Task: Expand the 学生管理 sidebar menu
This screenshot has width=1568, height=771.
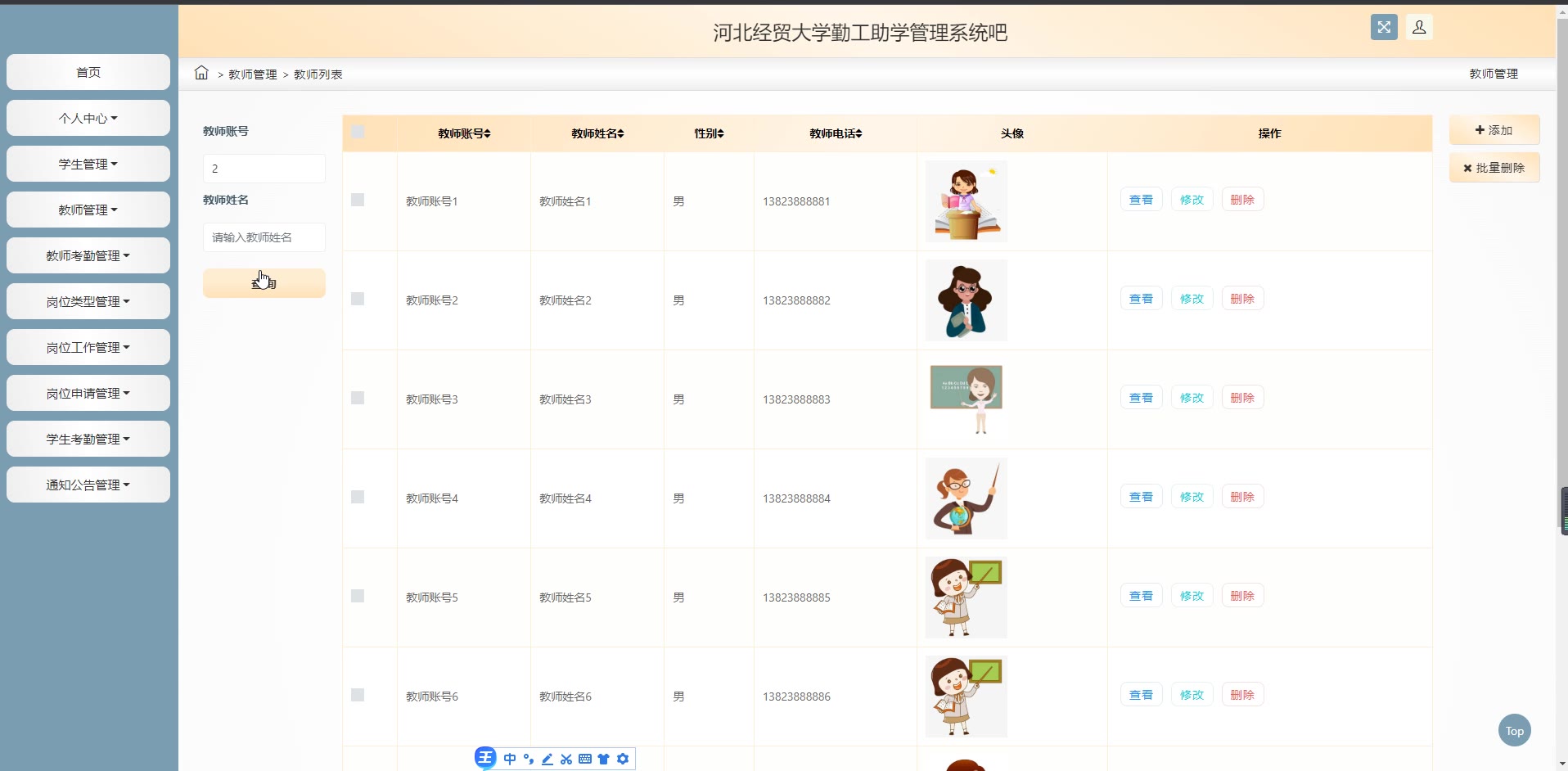Action: click(x=88, y=164)
